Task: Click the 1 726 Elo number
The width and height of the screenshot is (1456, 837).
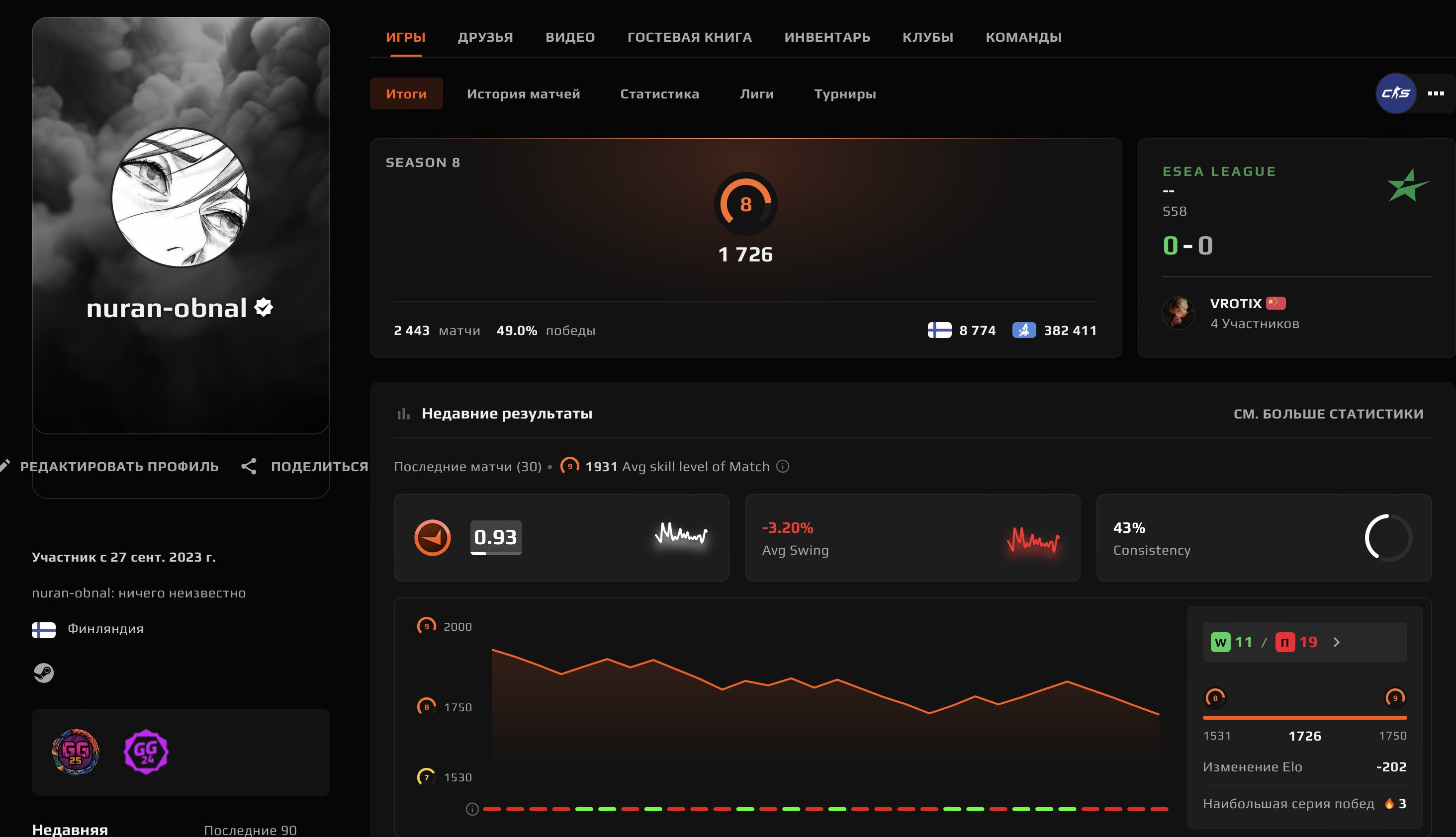Action: pyautogui.click(x=745, y=254)
